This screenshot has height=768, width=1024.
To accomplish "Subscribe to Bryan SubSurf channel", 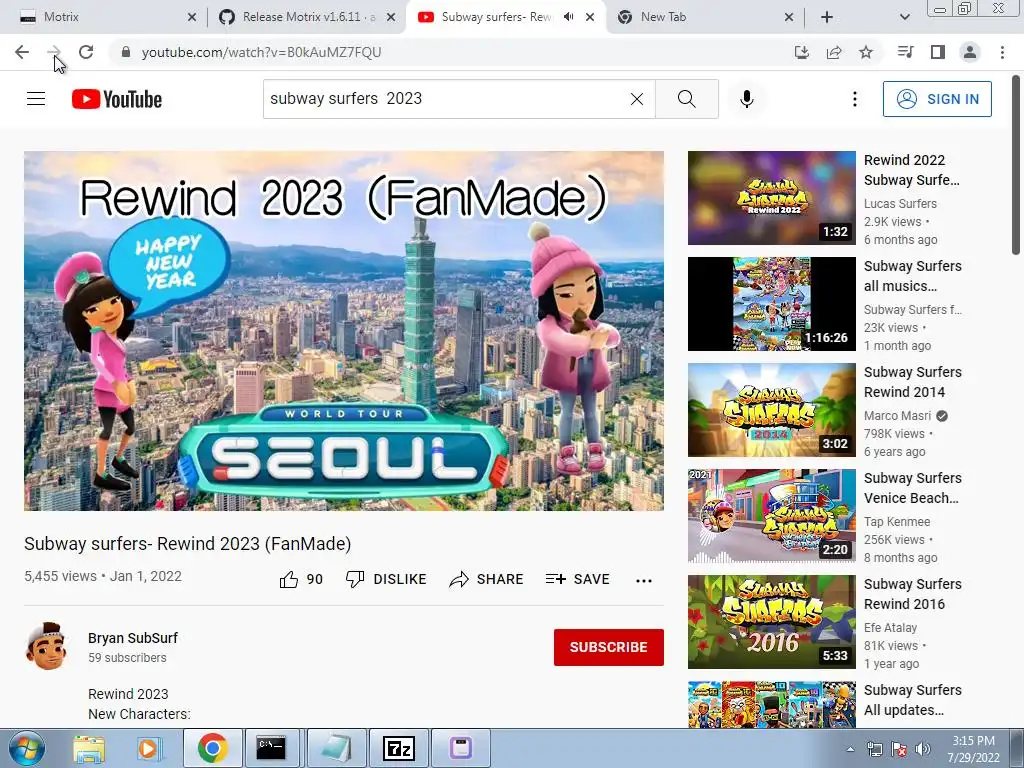I will [x=609, y=647].
